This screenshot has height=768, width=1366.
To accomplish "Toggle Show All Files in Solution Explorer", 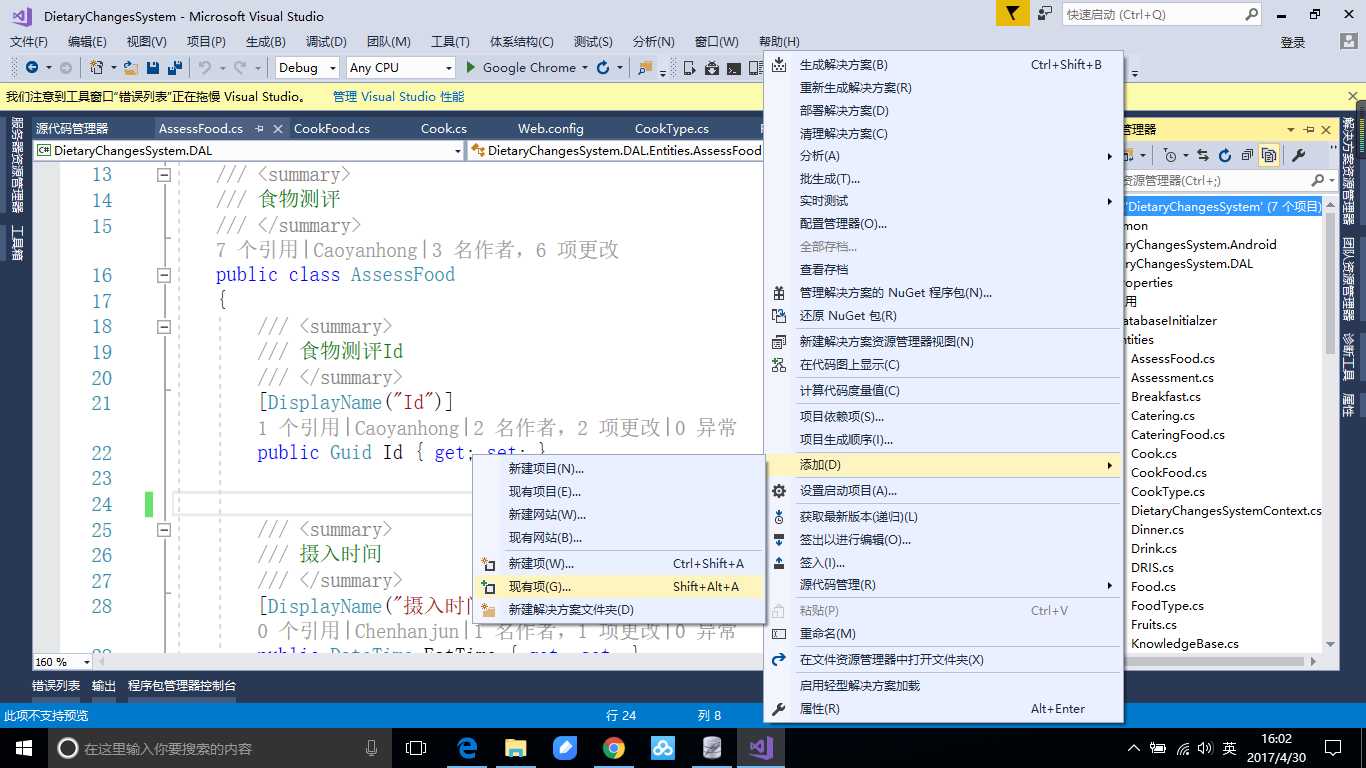I will tap(1269, 155).
